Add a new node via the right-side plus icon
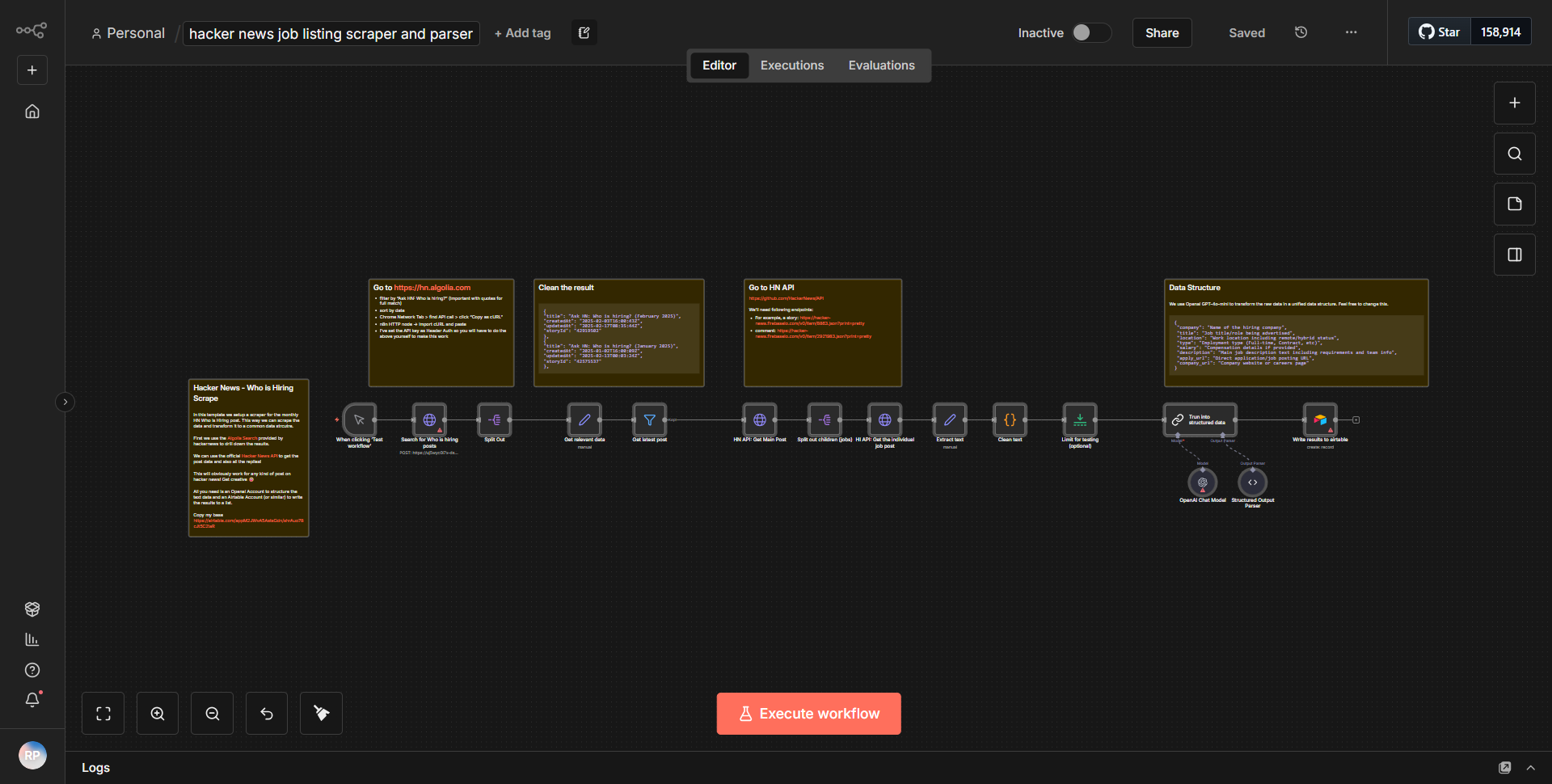This screenshot has width=1552, height=784. click(1514, 103)
